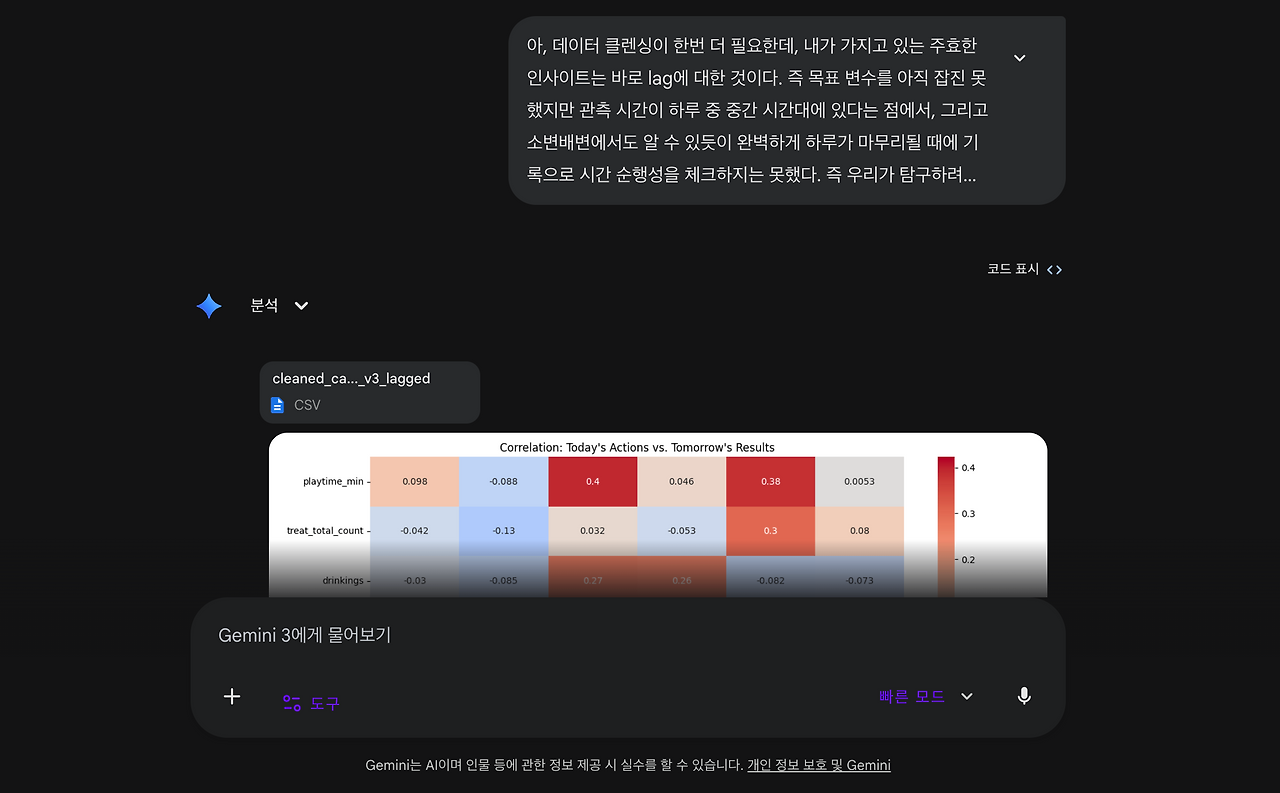Click the Gemini sparkle icon beside 분석
1280x793 pixels.
209,305
